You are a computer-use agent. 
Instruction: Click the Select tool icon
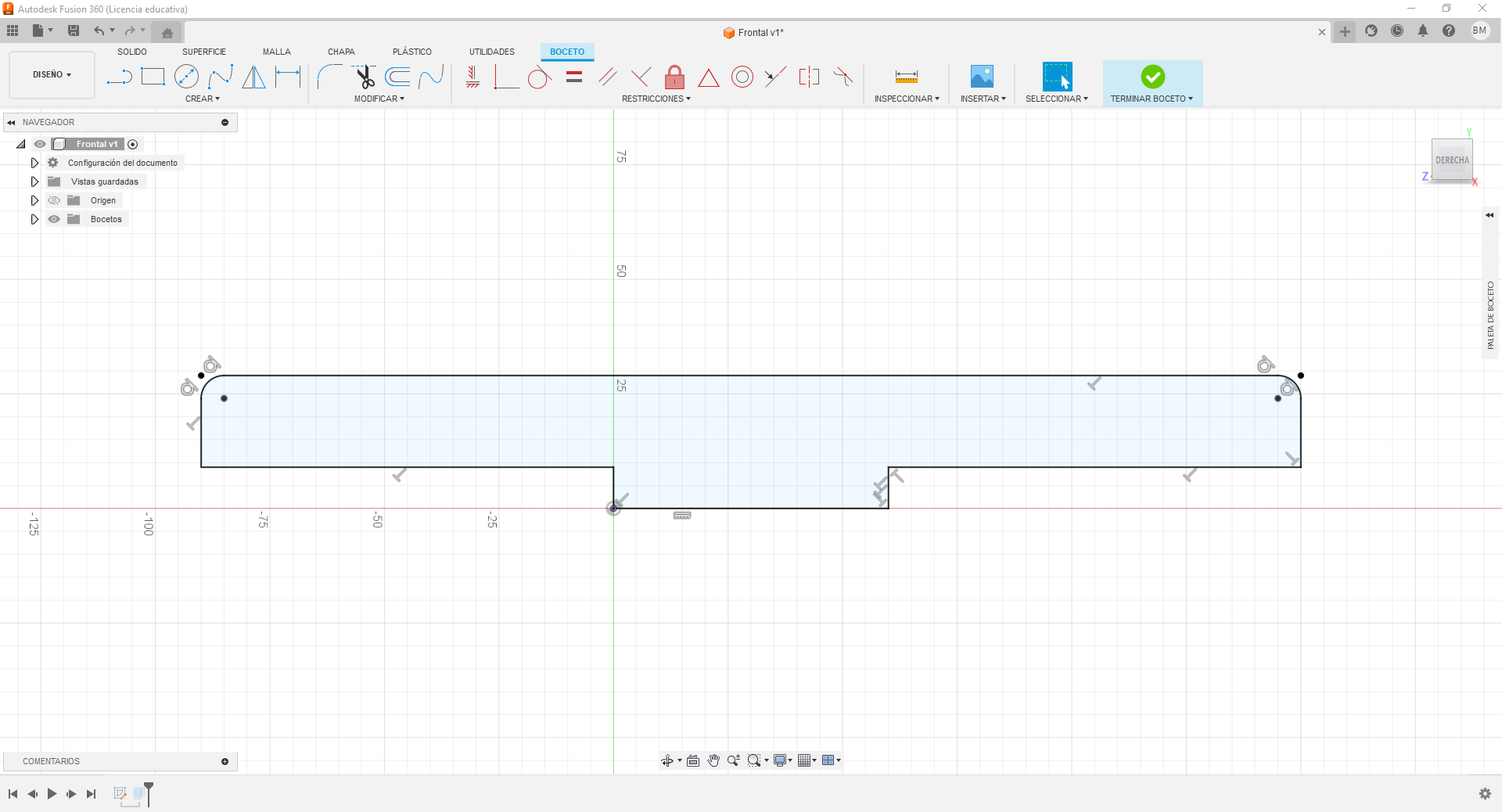click(x=1057, y=77)
